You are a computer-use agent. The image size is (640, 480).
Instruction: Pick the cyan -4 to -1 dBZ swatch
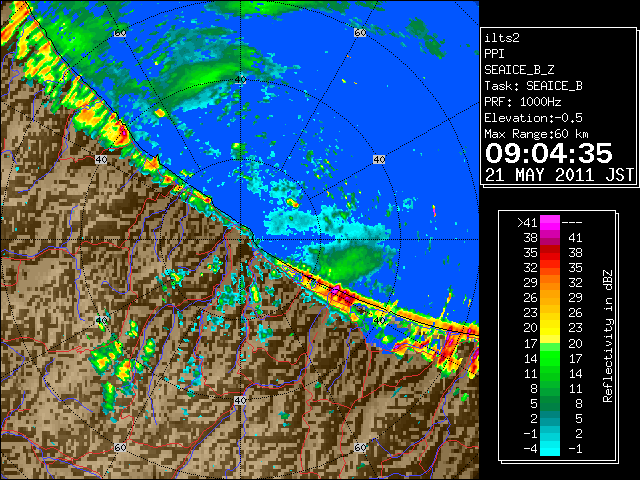coord(550,449)
